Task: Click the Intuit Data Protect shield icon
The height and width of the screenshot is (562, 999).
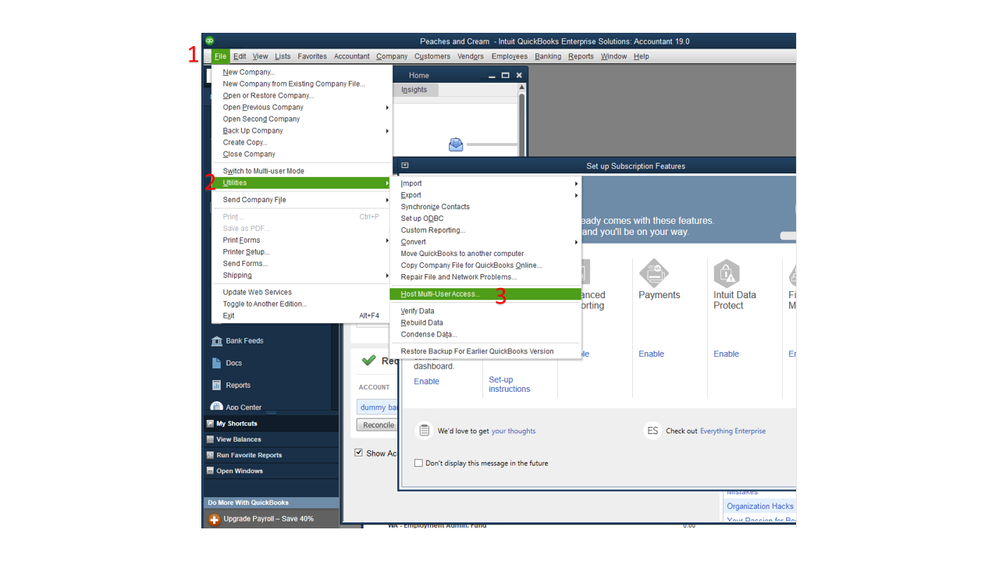Action: (726, 273)
